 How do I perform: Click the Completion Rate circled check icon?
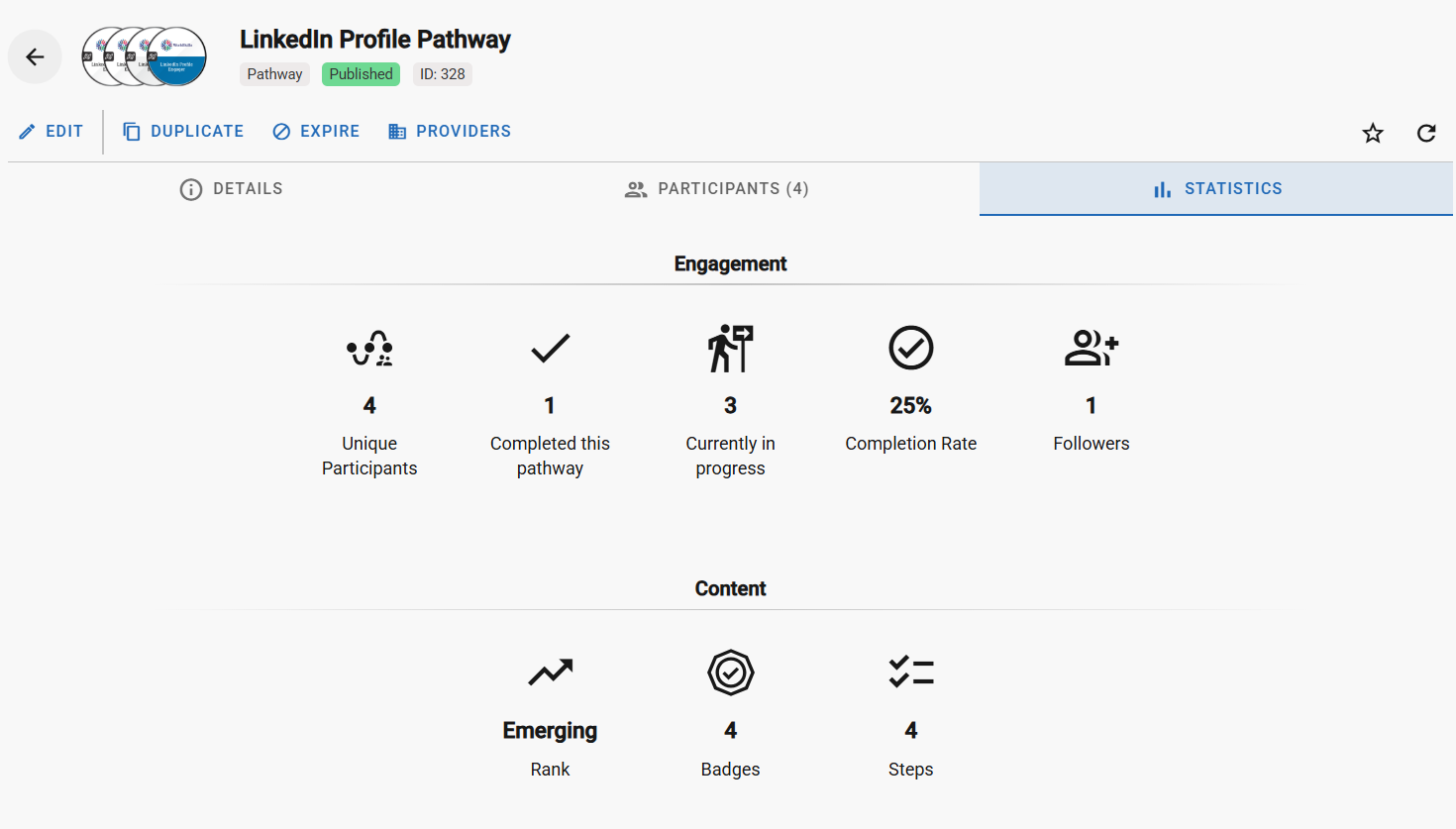tap(910, 349)
